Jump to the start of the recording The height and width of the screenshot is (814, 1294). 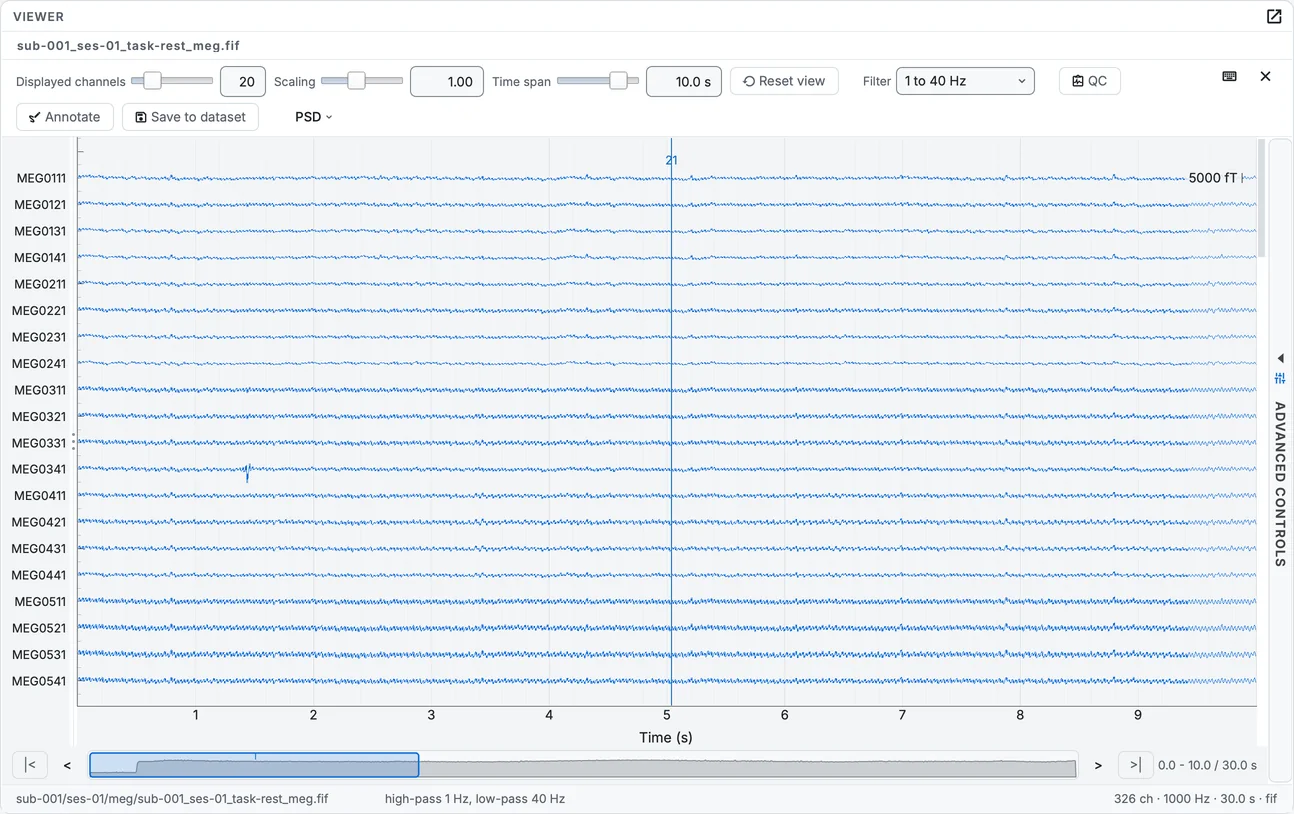click(30, 765)
